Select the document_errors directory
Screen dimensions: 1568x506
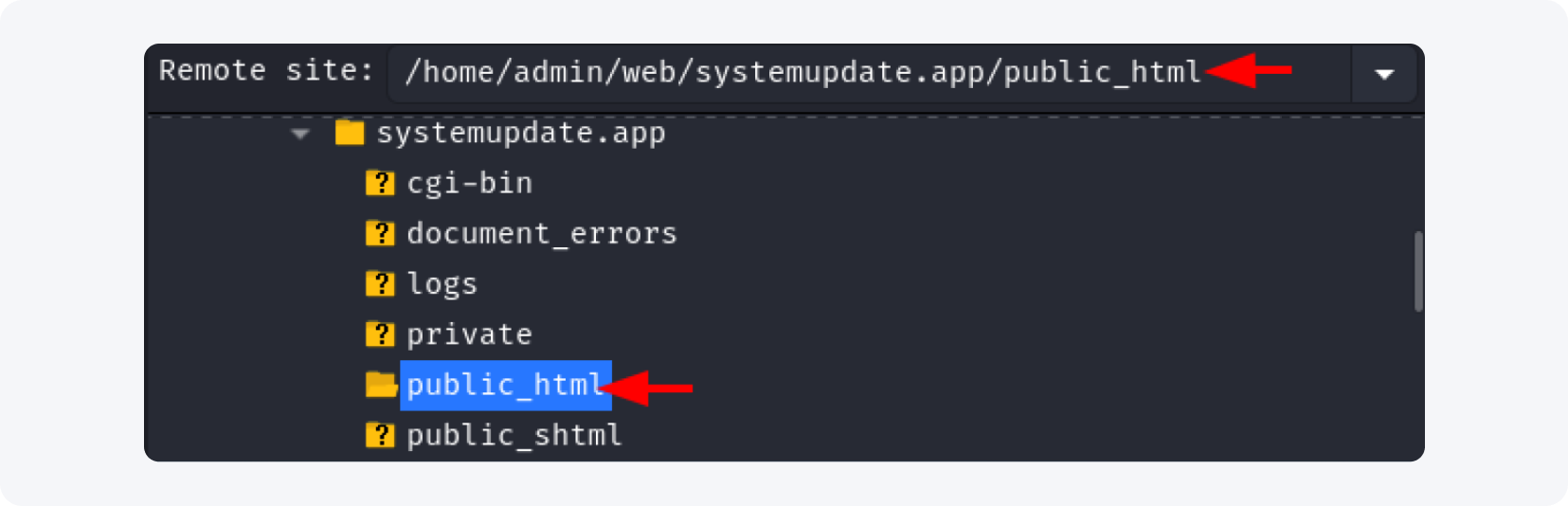pyautogui.click(x=541, y=233)
